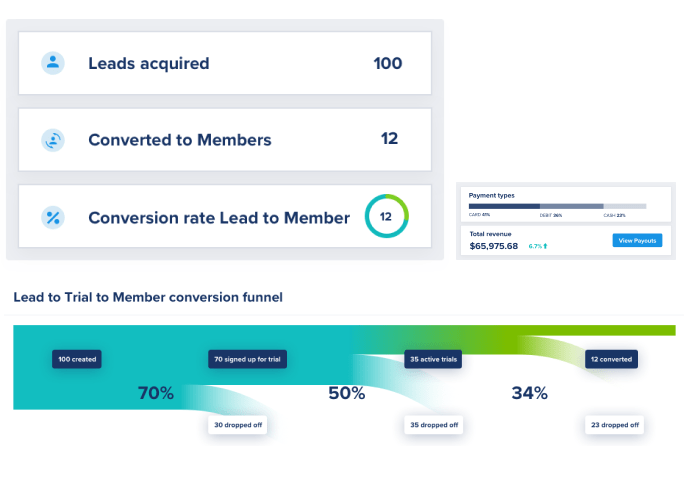Click the '23 dropped off' label
685x479 pixels.
coord(614,425)
